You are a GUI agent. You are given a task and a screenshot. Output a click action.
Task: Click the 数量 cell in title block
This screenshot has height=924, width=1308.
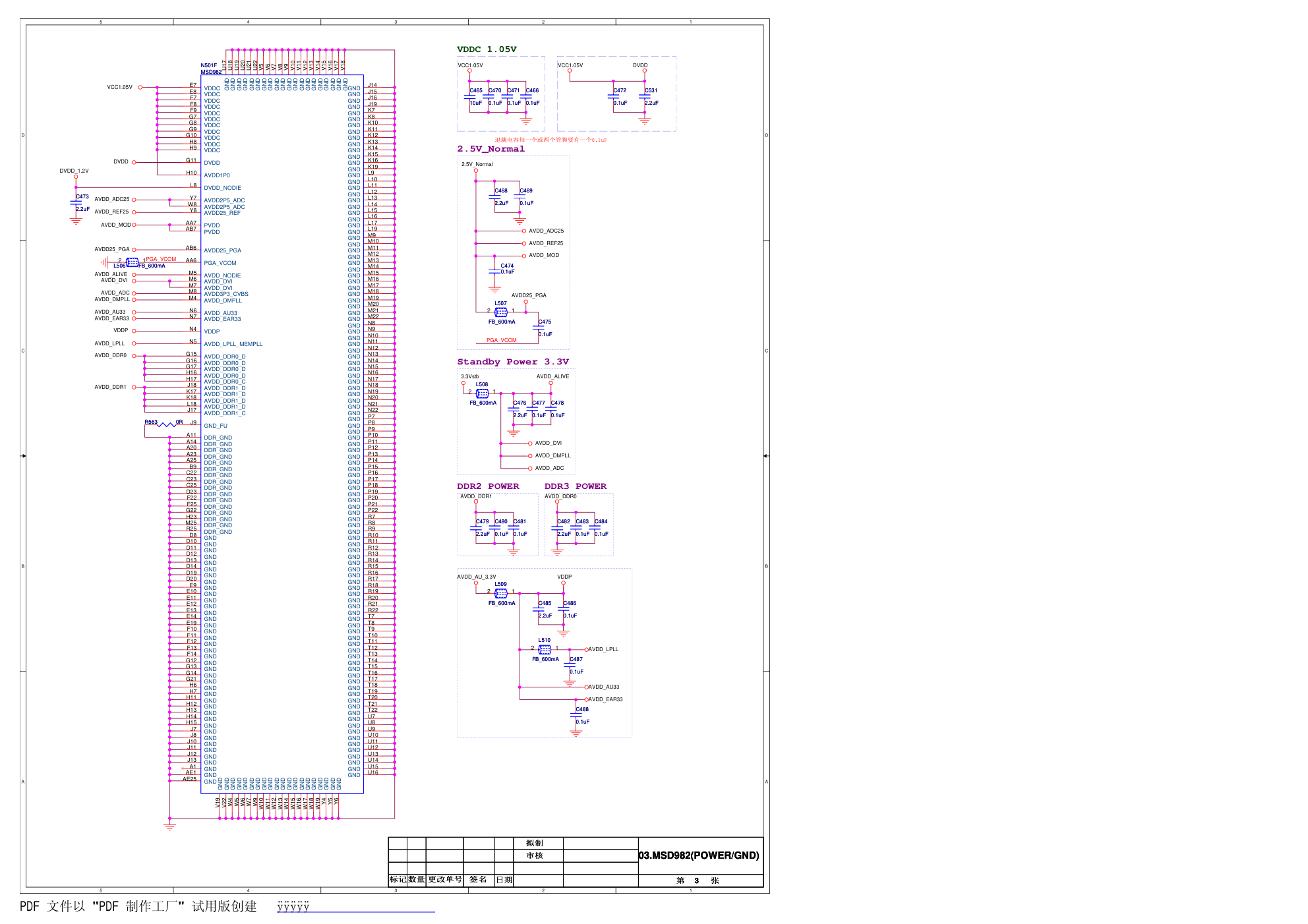pos(417,880)
